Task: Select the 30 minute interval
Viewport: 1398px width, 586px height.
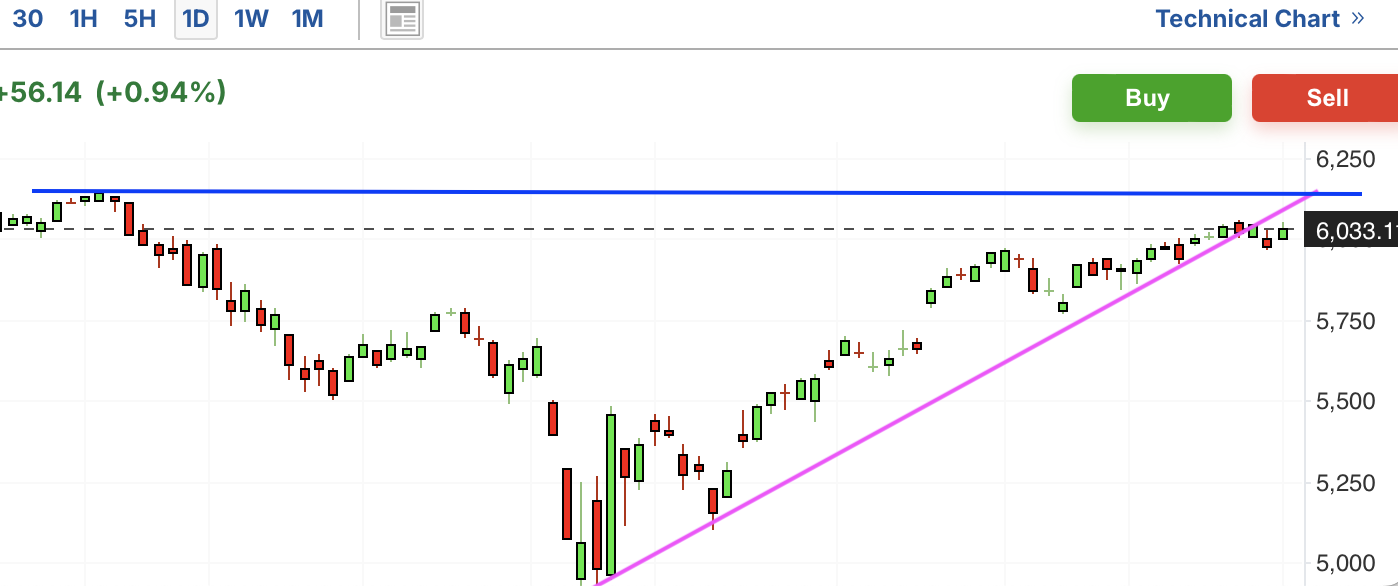Action: [x=27, y=19]
